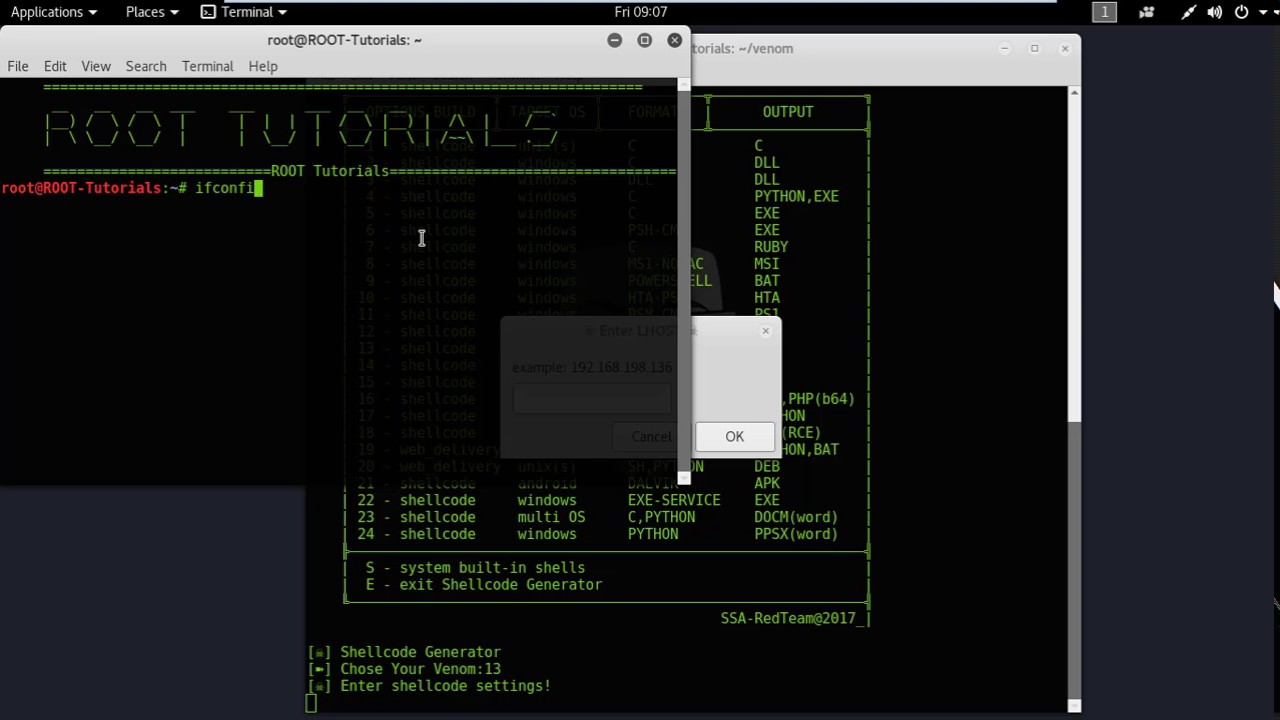Viewport: 1280px width, 720px height.
Task: Open the Search menu
Action: pos(146,66)
